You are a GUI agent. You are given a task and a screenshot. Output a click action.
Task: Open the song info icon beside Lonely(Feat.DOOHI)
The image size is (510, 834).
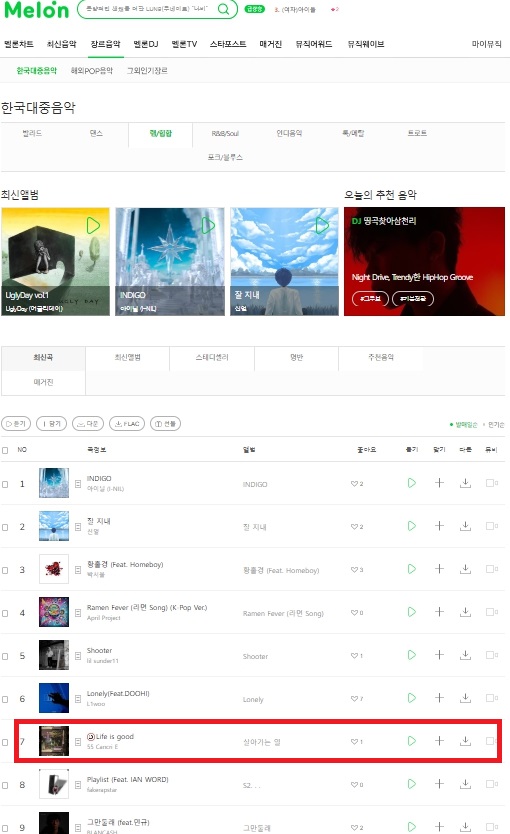78,698
